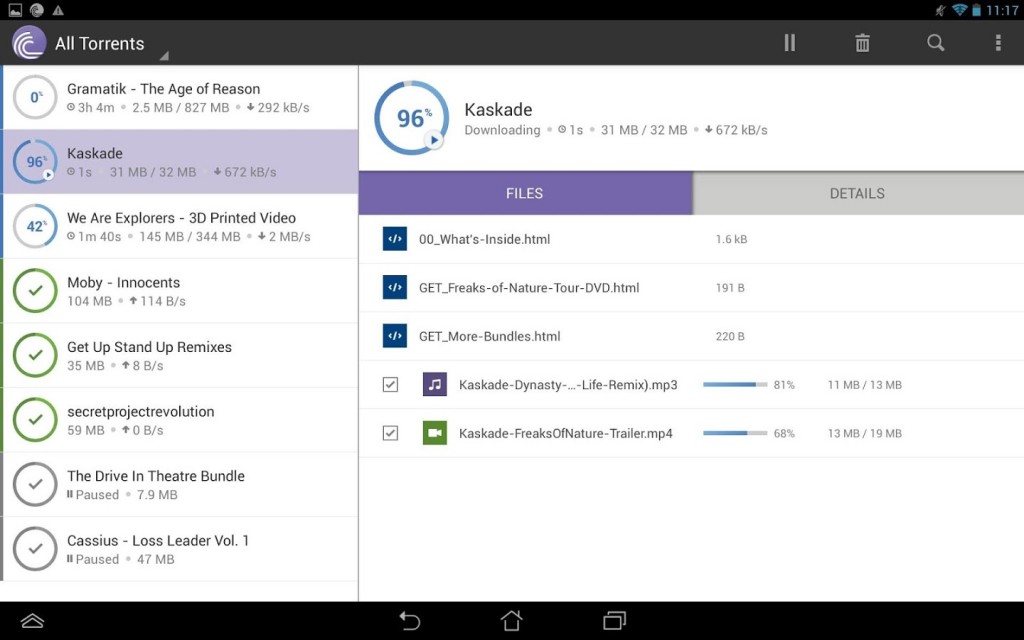Select the FILES tab
This screenshot has width=1024, height=640.
click(x=525, y=193)
